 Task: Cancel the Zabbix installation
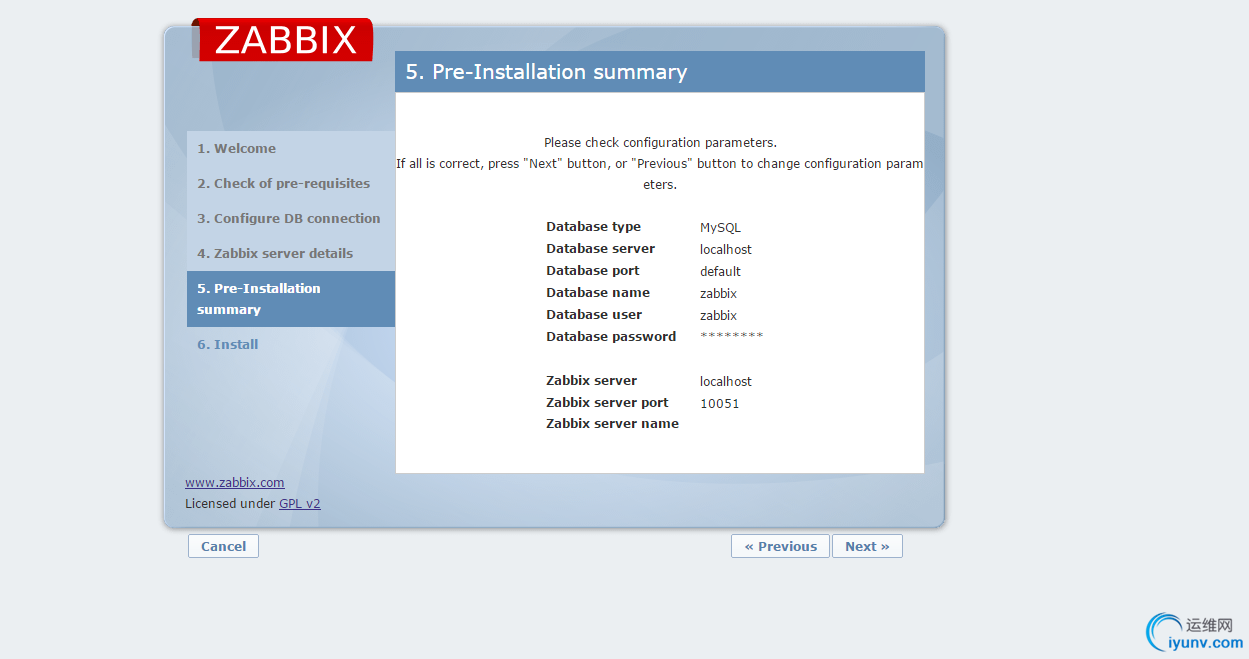223,546
